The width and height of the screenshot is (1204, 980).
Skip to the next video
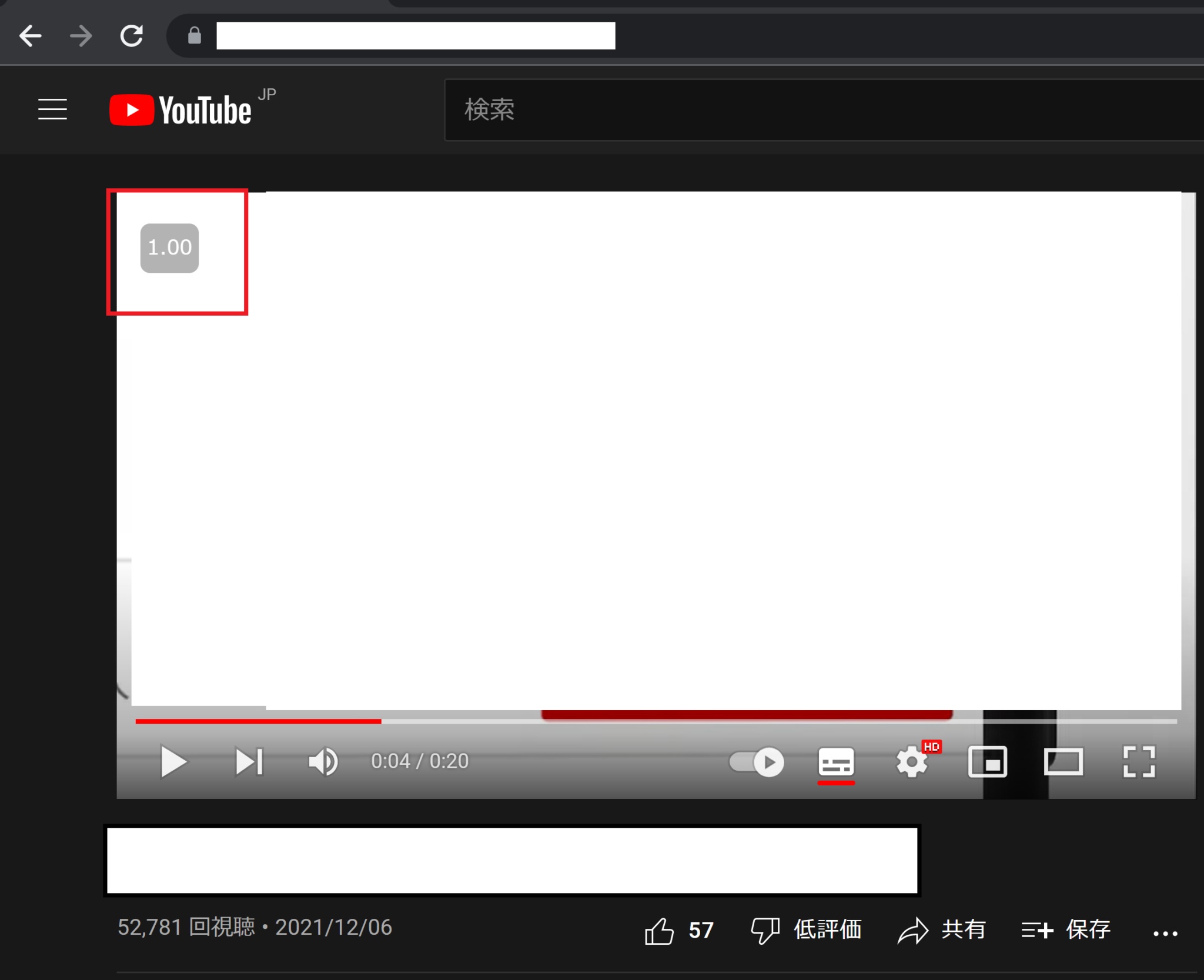click(x=249, y=762)
